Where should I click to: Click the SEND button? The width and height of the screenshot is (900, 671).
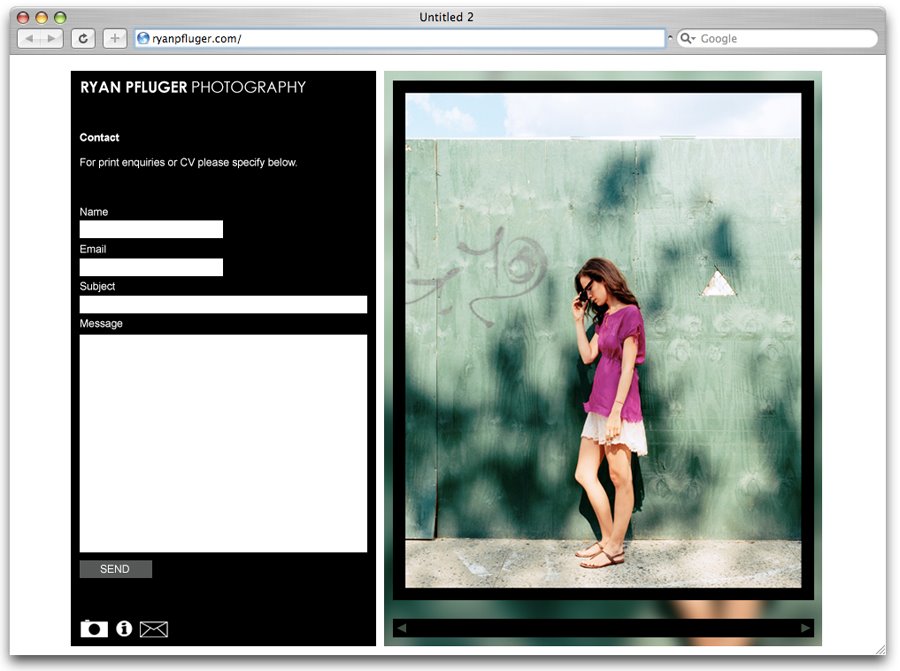115,569
